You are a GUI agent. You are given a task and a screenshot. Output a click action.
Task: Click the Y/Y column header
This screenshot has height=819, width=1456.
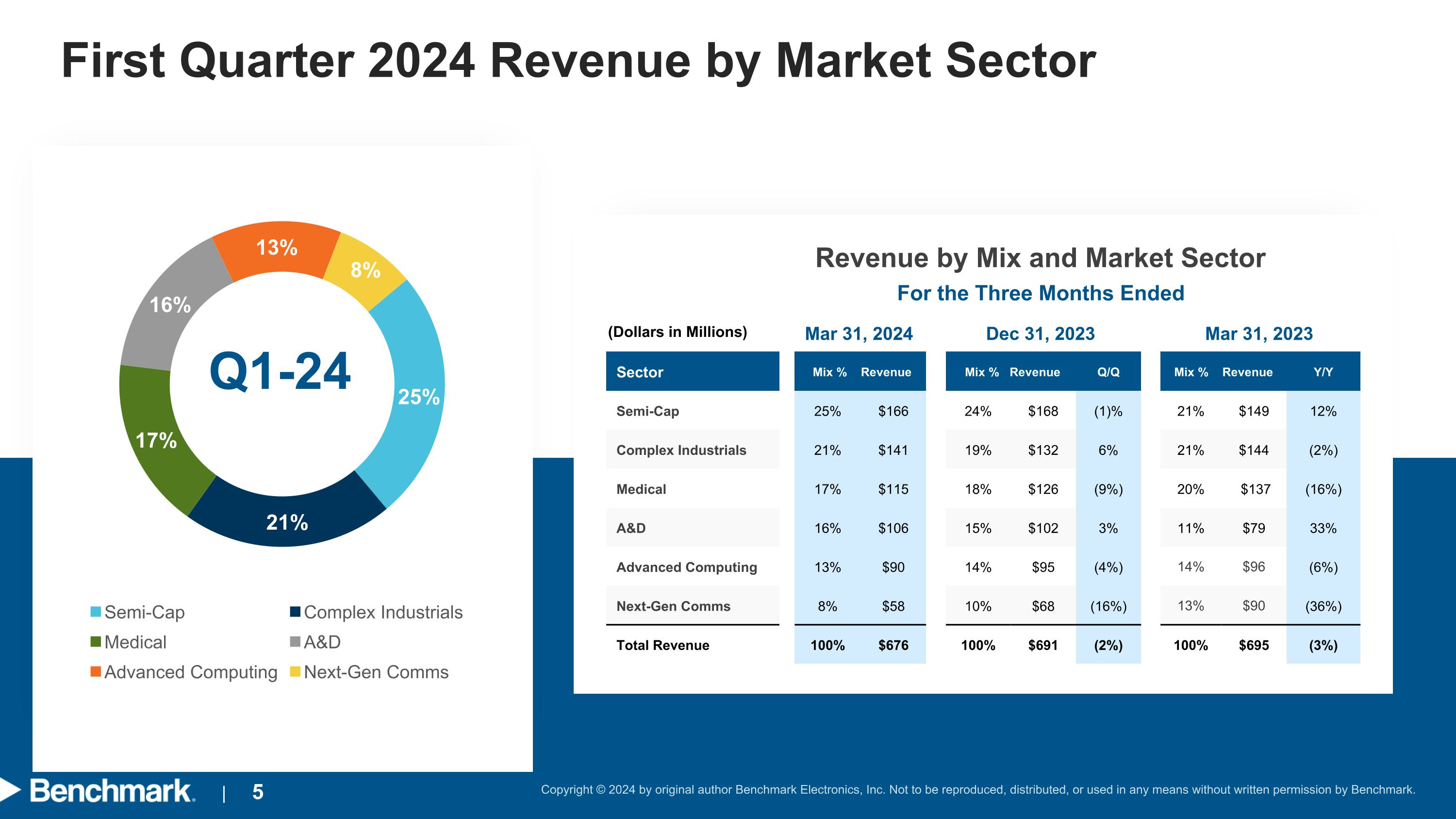click(1323, 372)
